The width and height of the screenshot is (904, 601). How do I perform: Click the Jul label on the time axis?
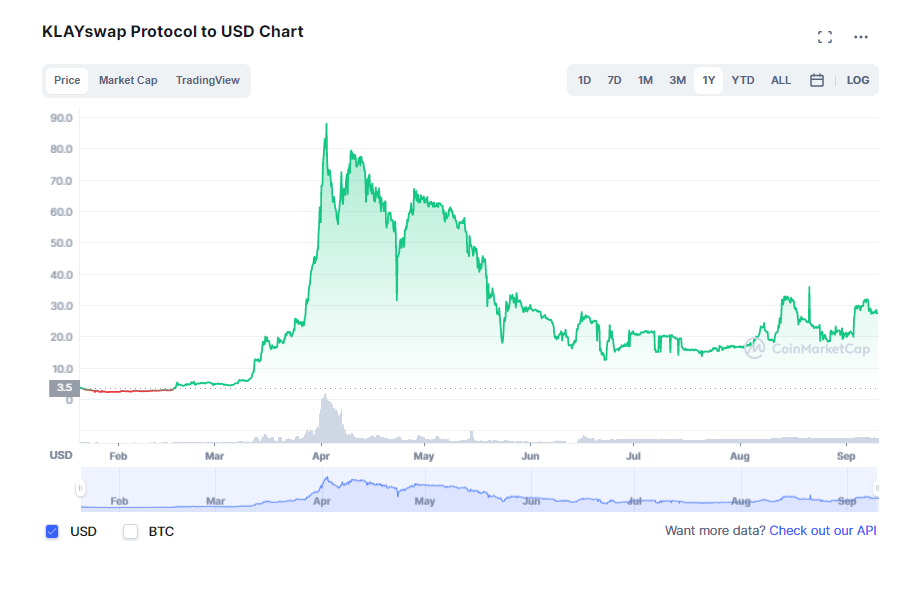633,456
